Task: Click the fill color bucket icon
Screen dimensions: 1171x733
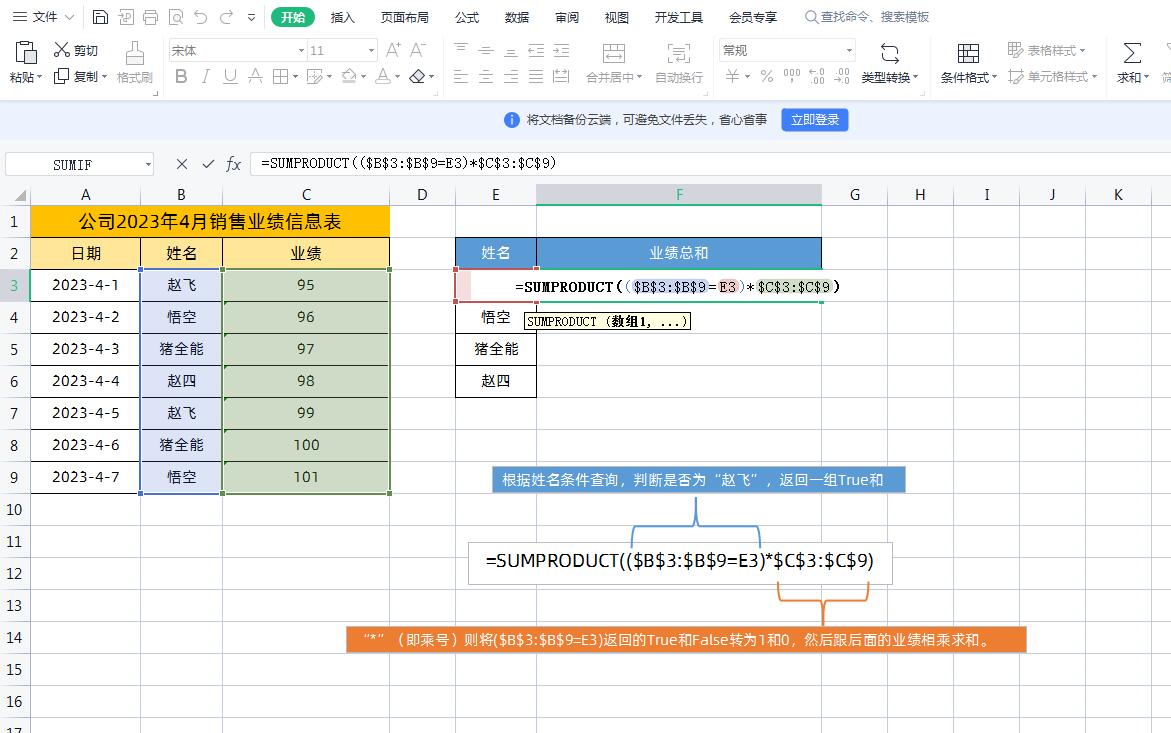Action: click(x=349, y=77)
